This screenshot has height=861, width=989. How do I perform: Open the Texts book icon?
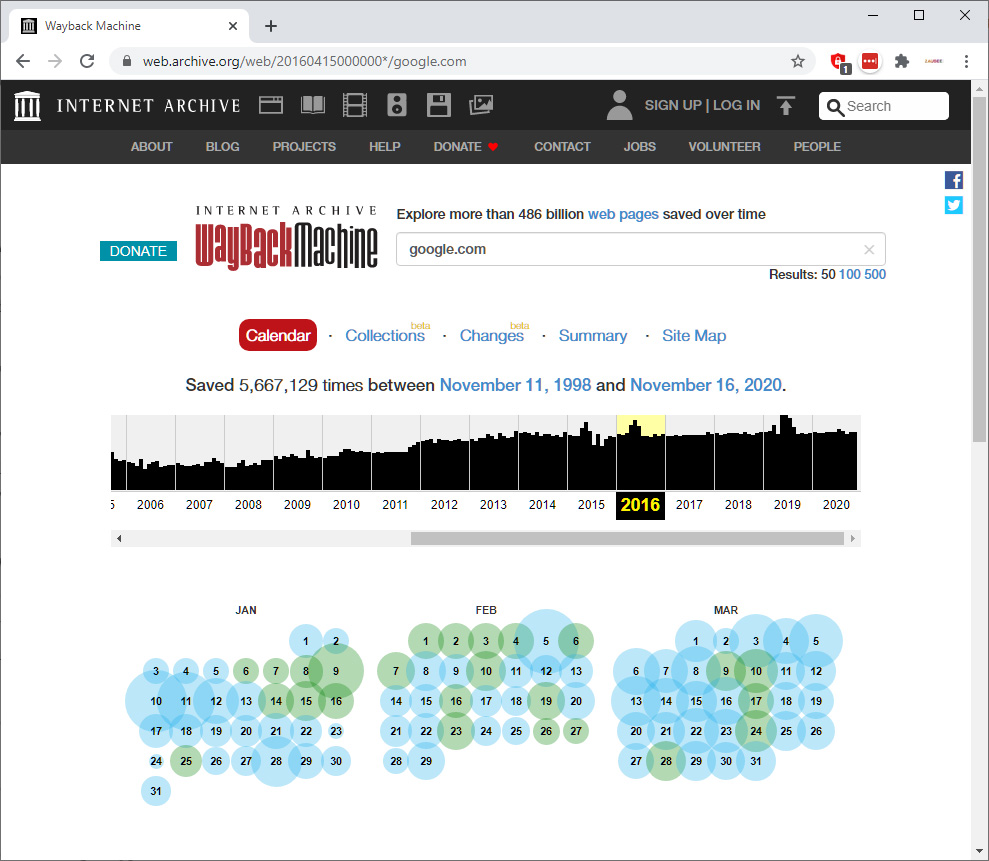pyautogui.click(x=313, y=105)
